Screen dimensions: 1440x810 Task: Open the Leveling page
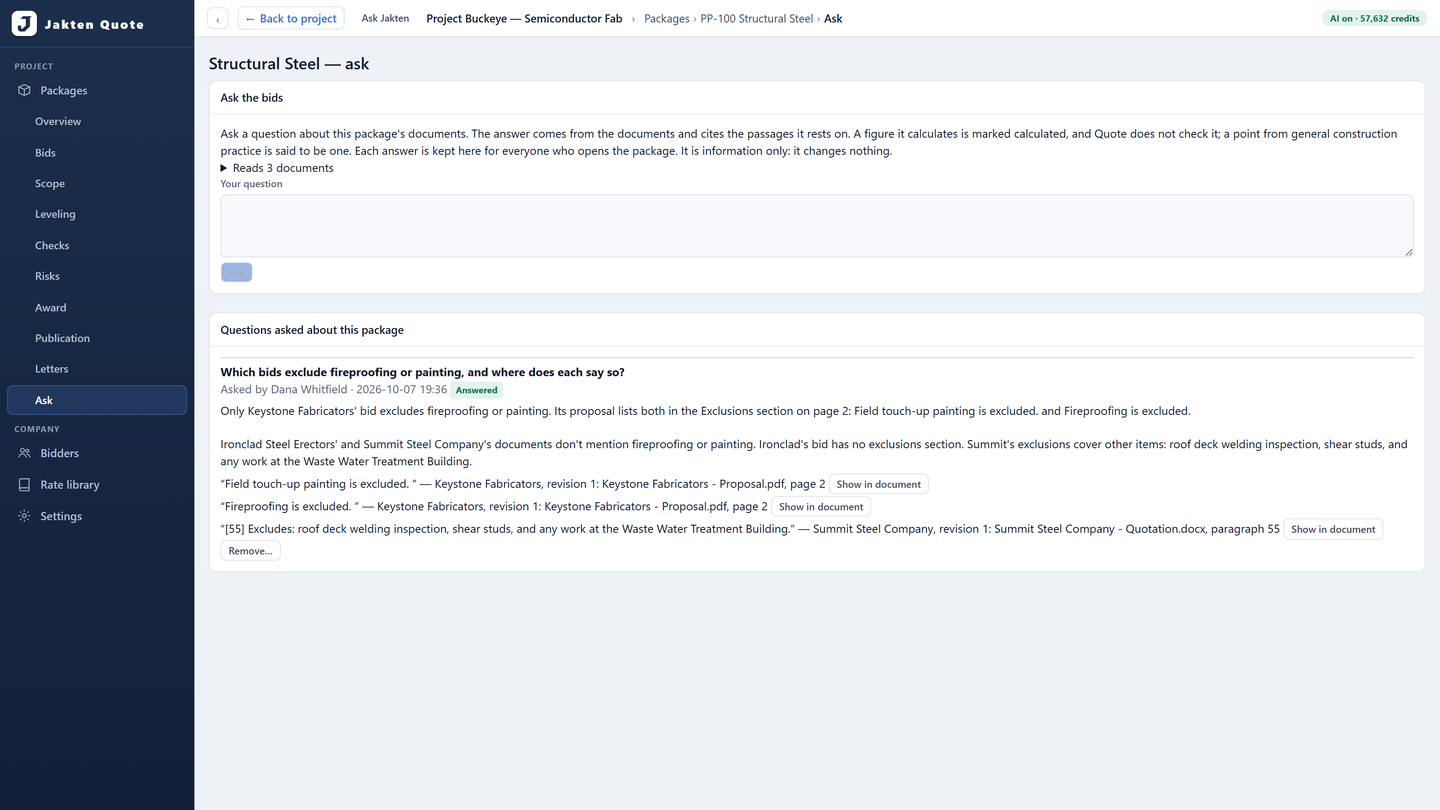(97, 214)
